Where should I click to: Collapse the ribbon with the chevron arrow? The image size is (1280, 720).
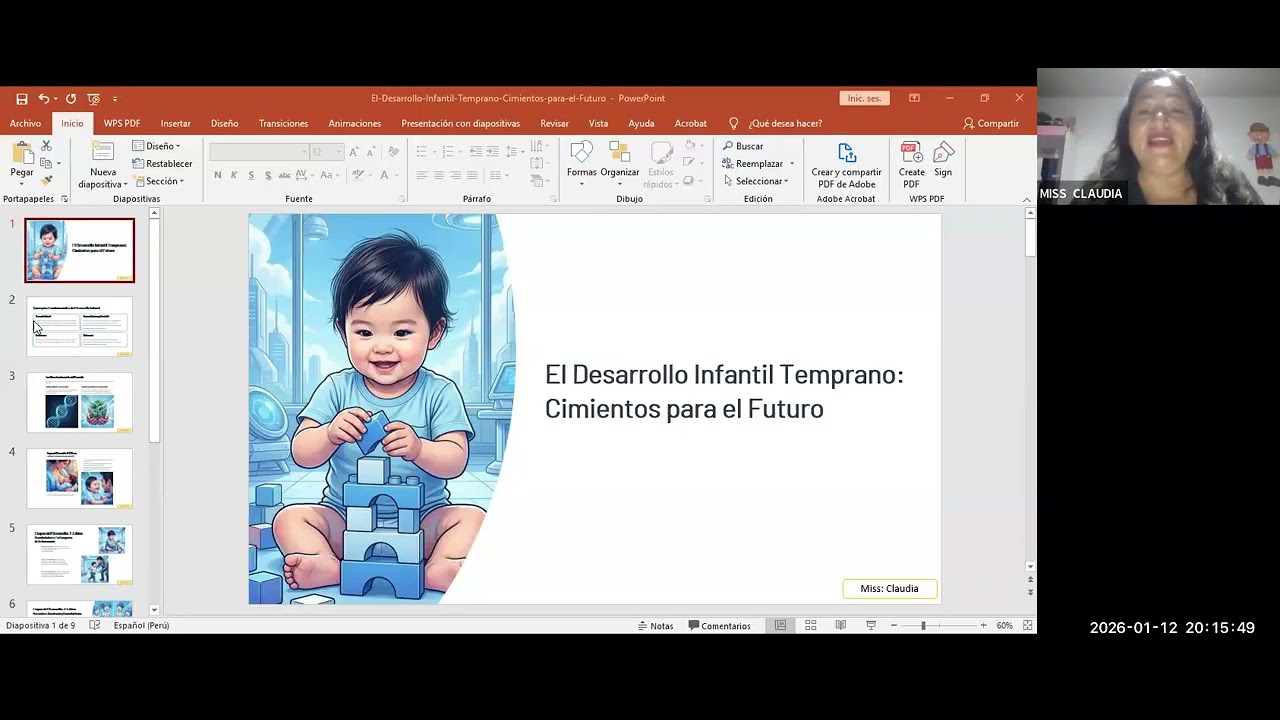(x=1026, y=200)
